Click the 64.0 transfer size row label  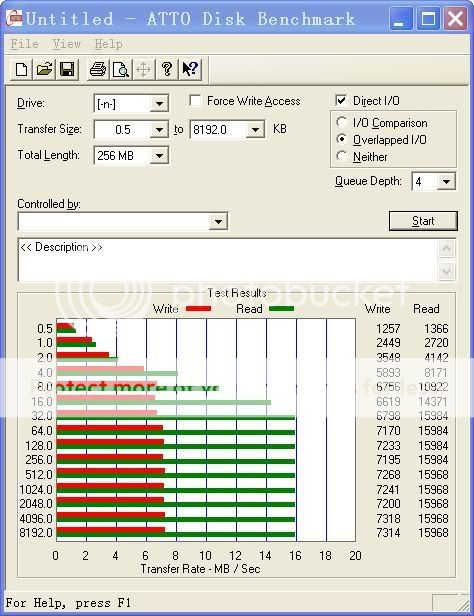pyautogui.click(x=42, y=431)
